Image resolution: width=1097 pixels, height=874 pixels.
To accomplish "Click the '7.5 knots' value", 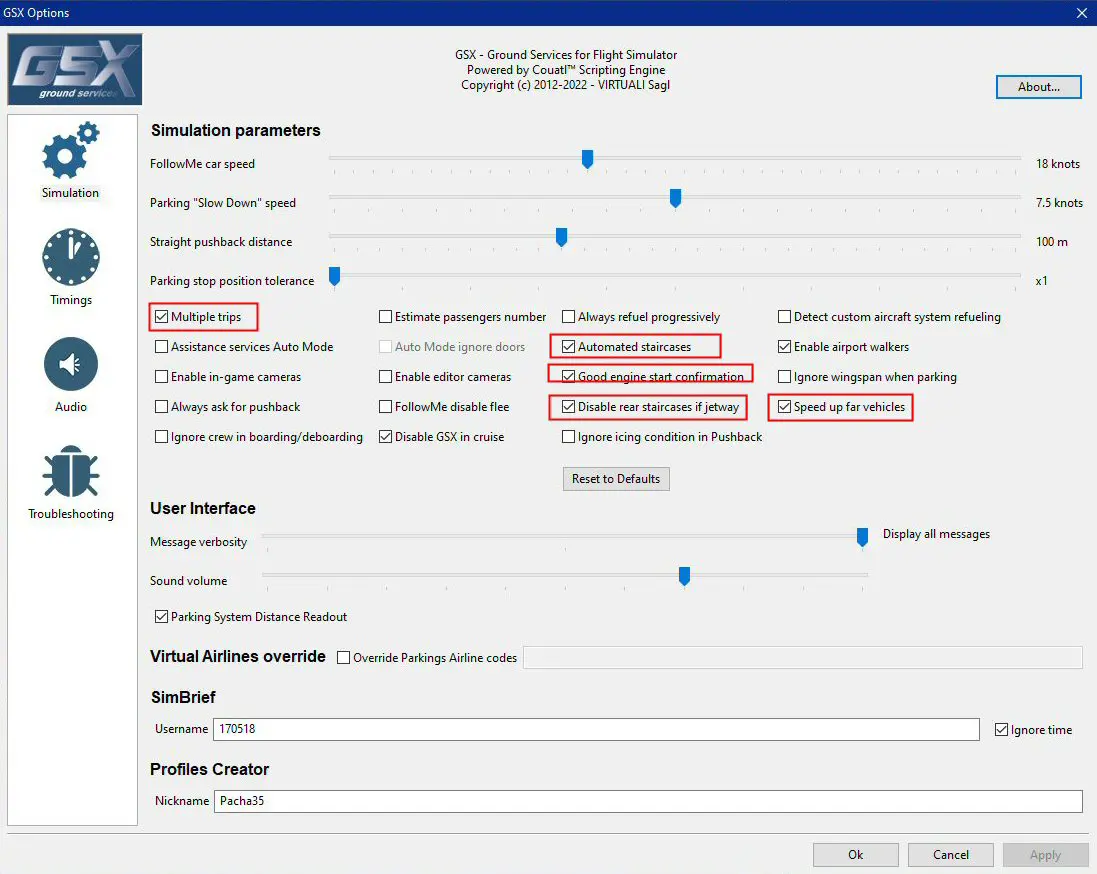I will [1059, 203].
